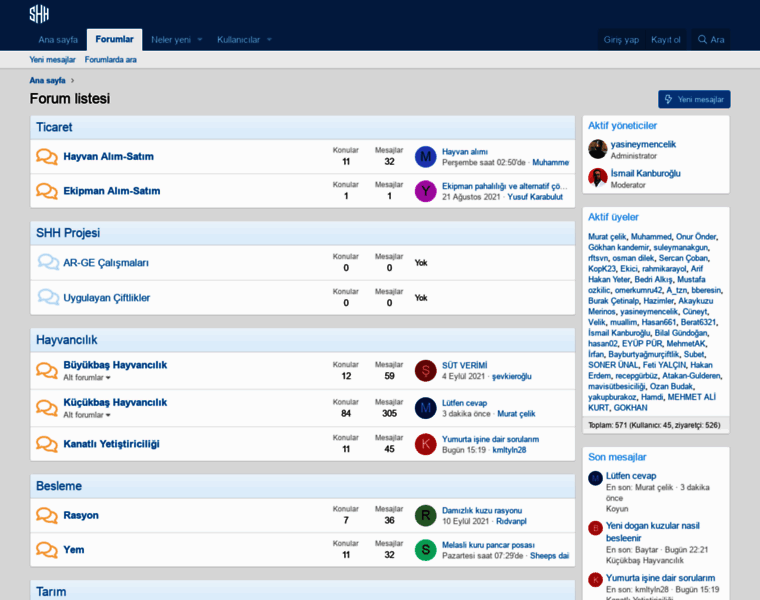Click the Hayvan Alım-Satım forum speech-bubble icon
The height and width of the screenshot is (600, 760).
pos(47,157)
